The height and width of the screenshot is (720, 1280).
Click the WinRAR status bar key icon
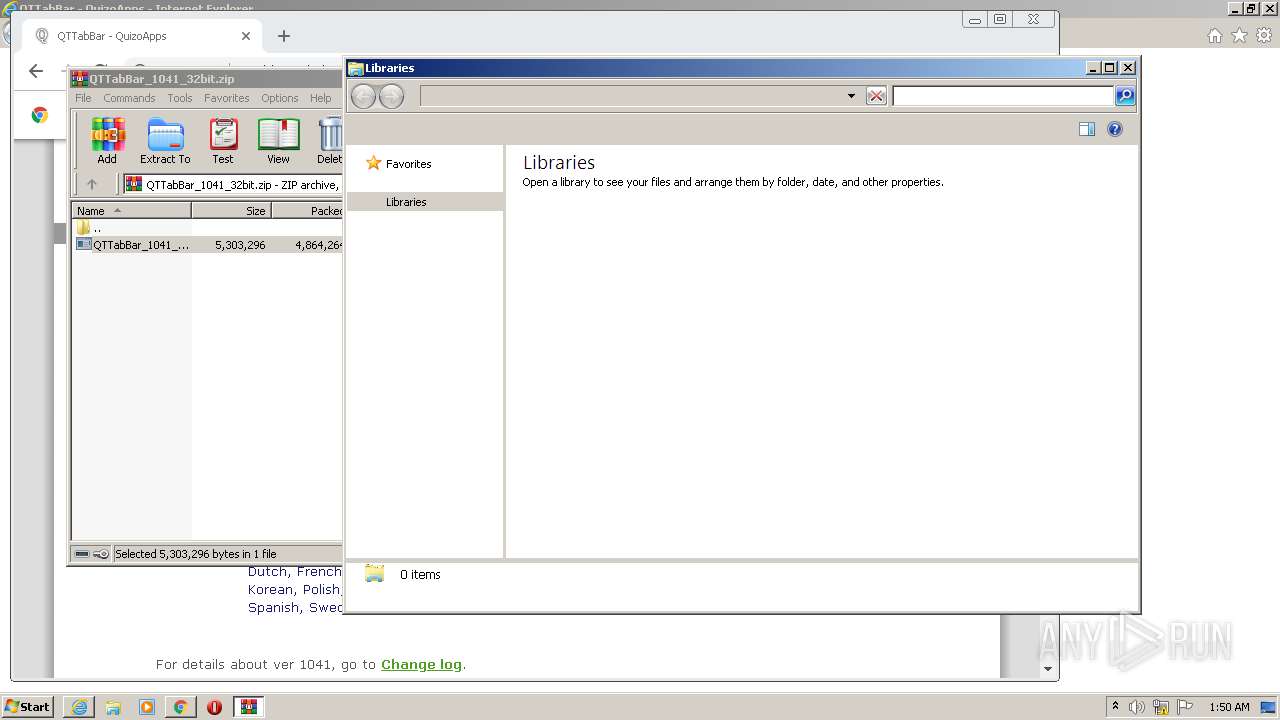(x=101, y=554)
